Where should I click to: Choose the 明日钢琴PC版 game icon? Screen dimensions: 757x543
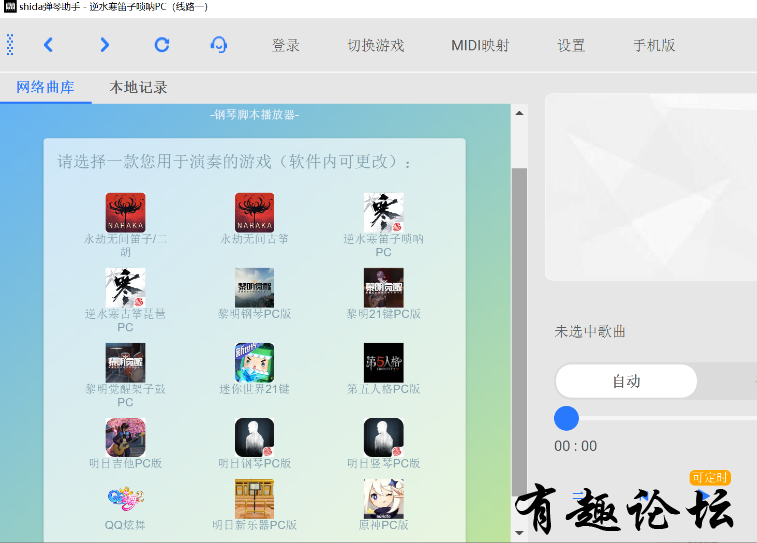point(254,437)
